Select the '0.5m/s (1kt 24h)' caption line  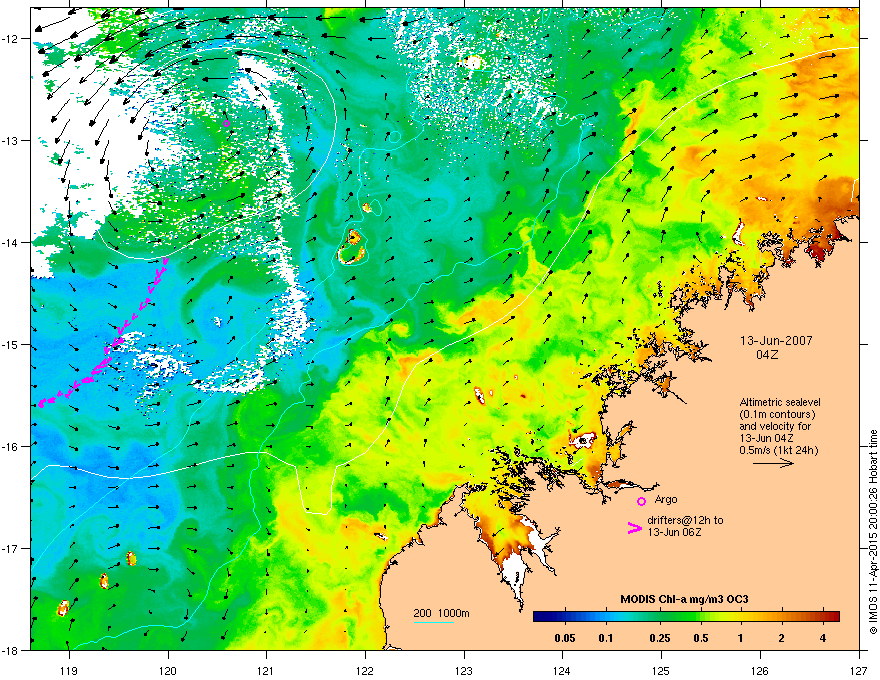click(778, 450)
